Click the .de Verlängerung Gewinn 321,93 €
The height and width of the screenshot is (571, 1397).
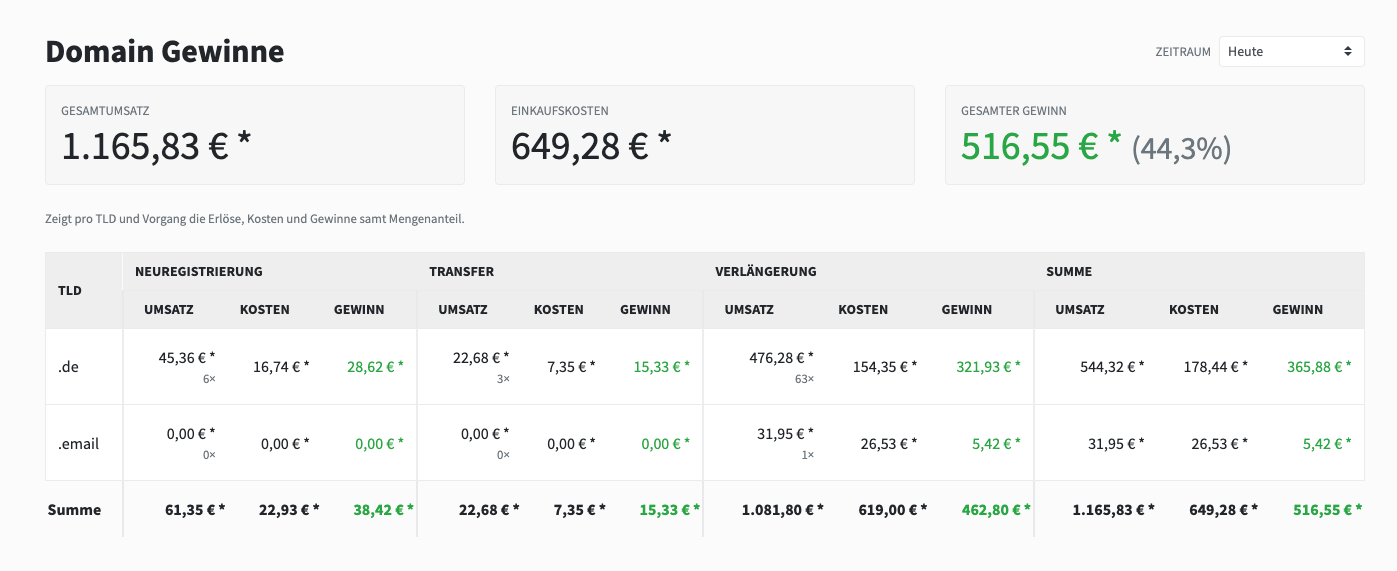tap(988, 367)
